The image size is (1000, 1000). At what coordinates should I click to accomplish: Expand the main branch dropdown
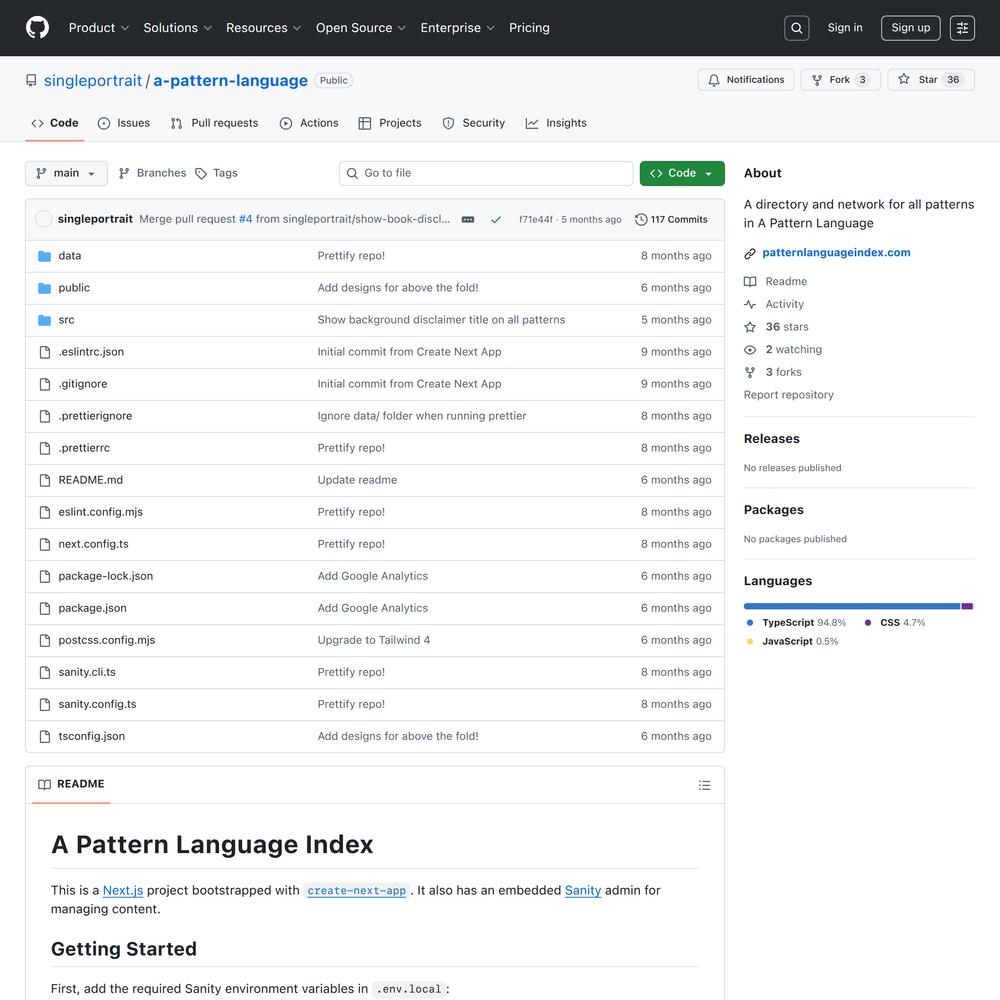click(x=66, y=173)
